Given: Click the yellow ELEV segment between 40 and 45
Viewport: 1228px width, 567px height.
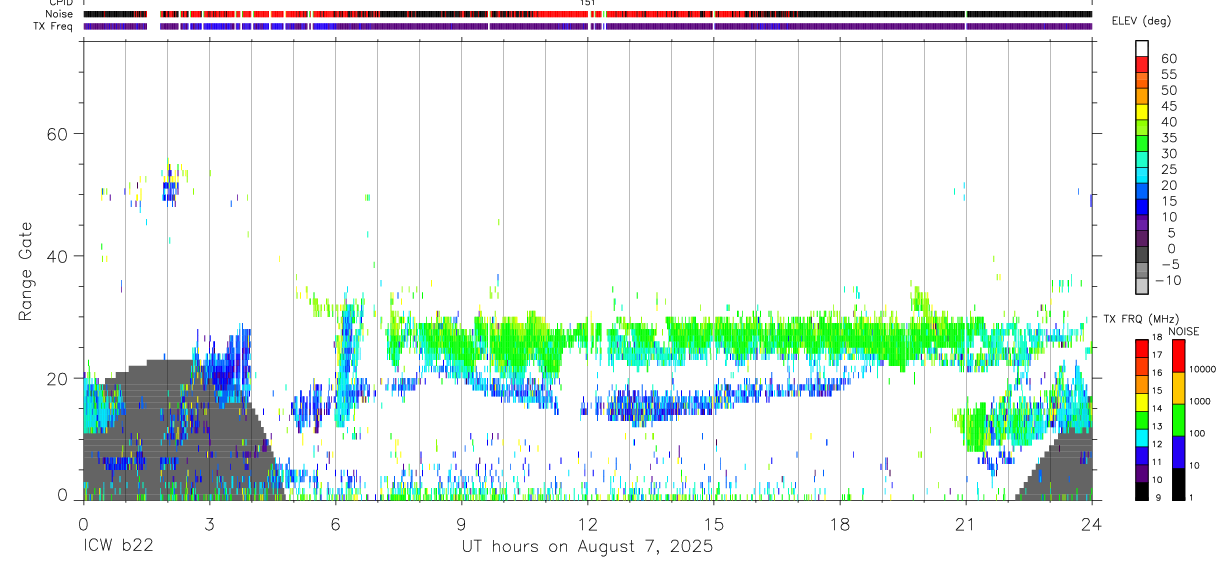Looking at the screenshot, I should (x=1142, y=112).
